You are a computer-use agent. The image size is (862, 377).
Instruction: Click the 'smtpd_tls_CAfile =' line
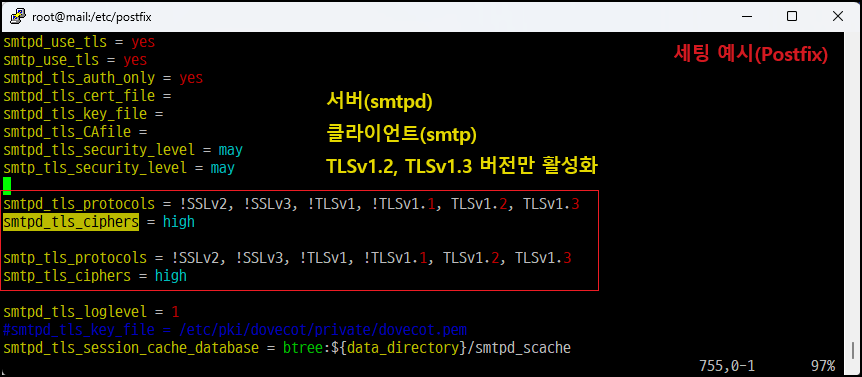pos(75,132)
